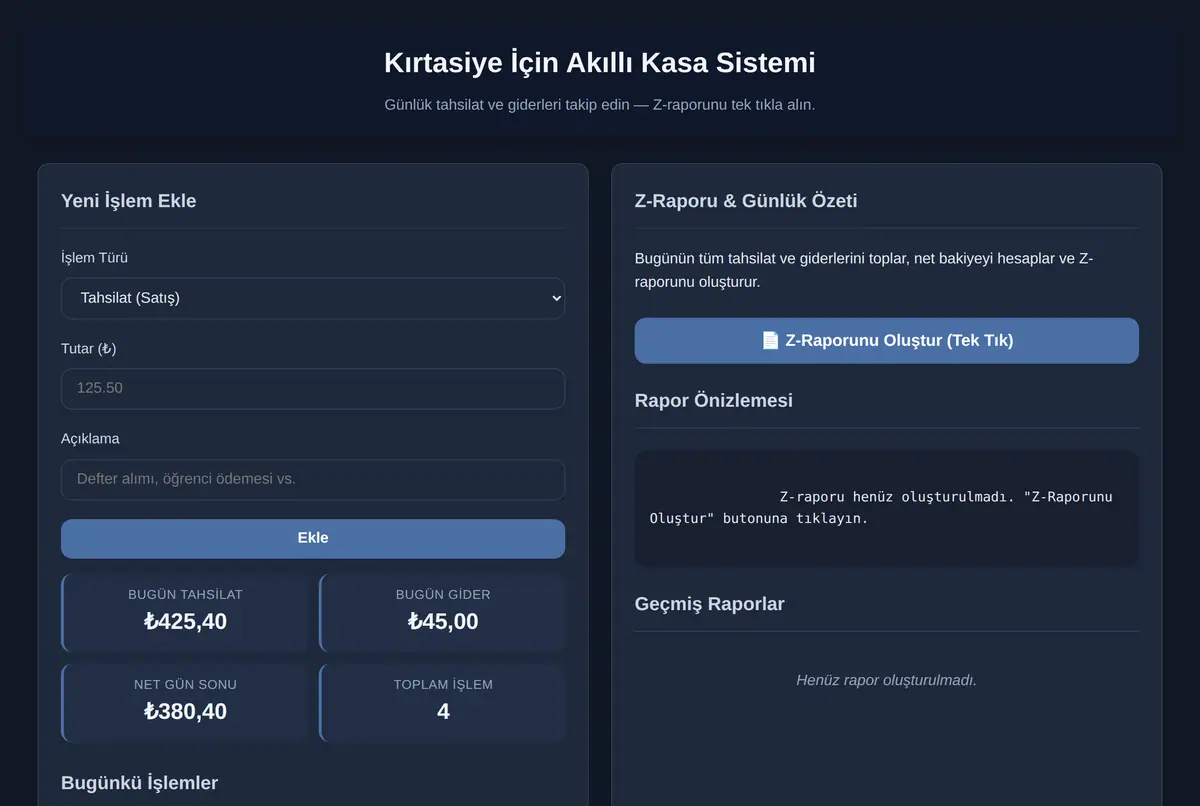Click 'Henüz rapor oluşturulmadı.' text

coord(887,680)
